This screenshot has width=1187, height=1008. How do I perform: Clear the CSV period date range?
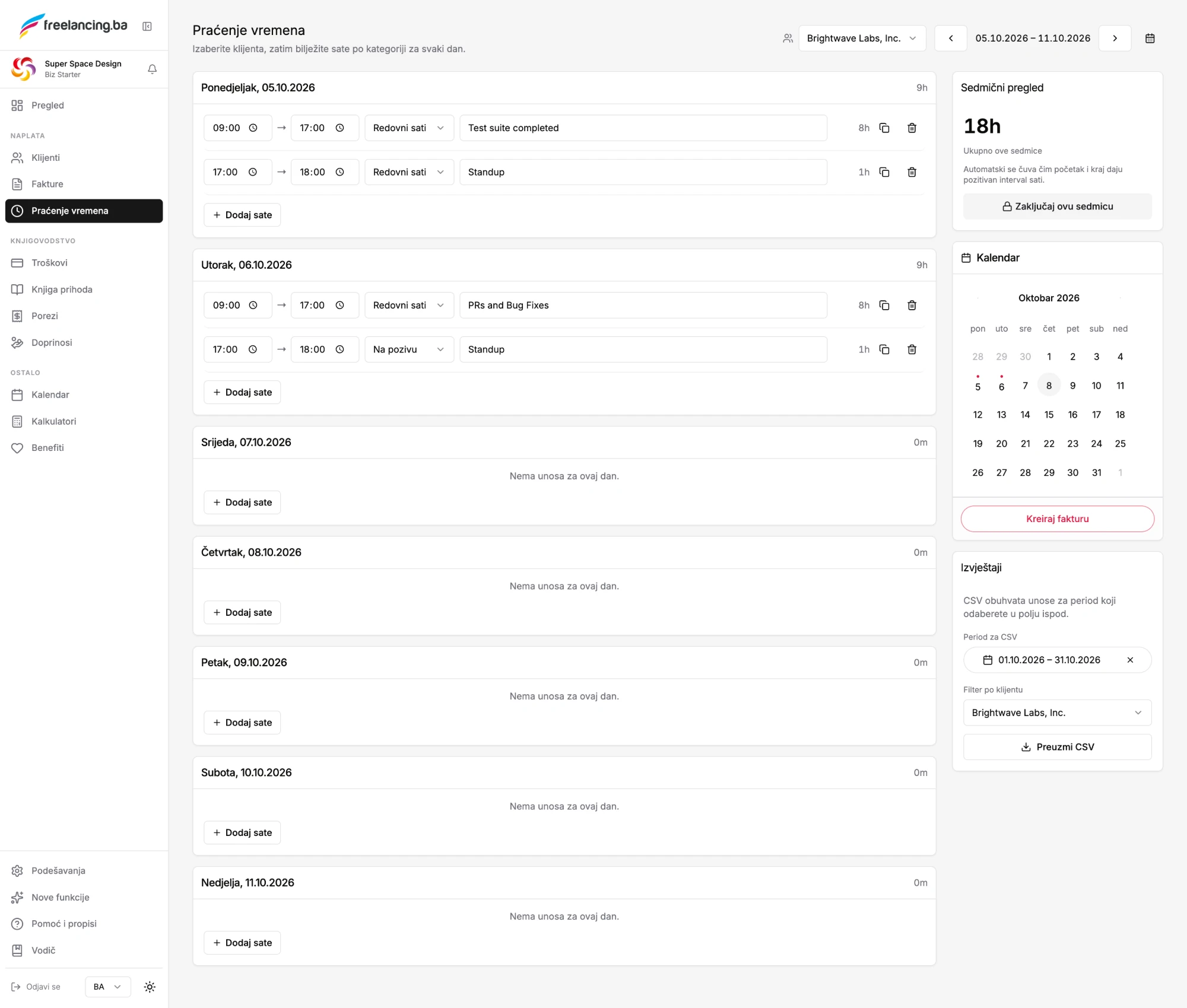pos(1130,660)
